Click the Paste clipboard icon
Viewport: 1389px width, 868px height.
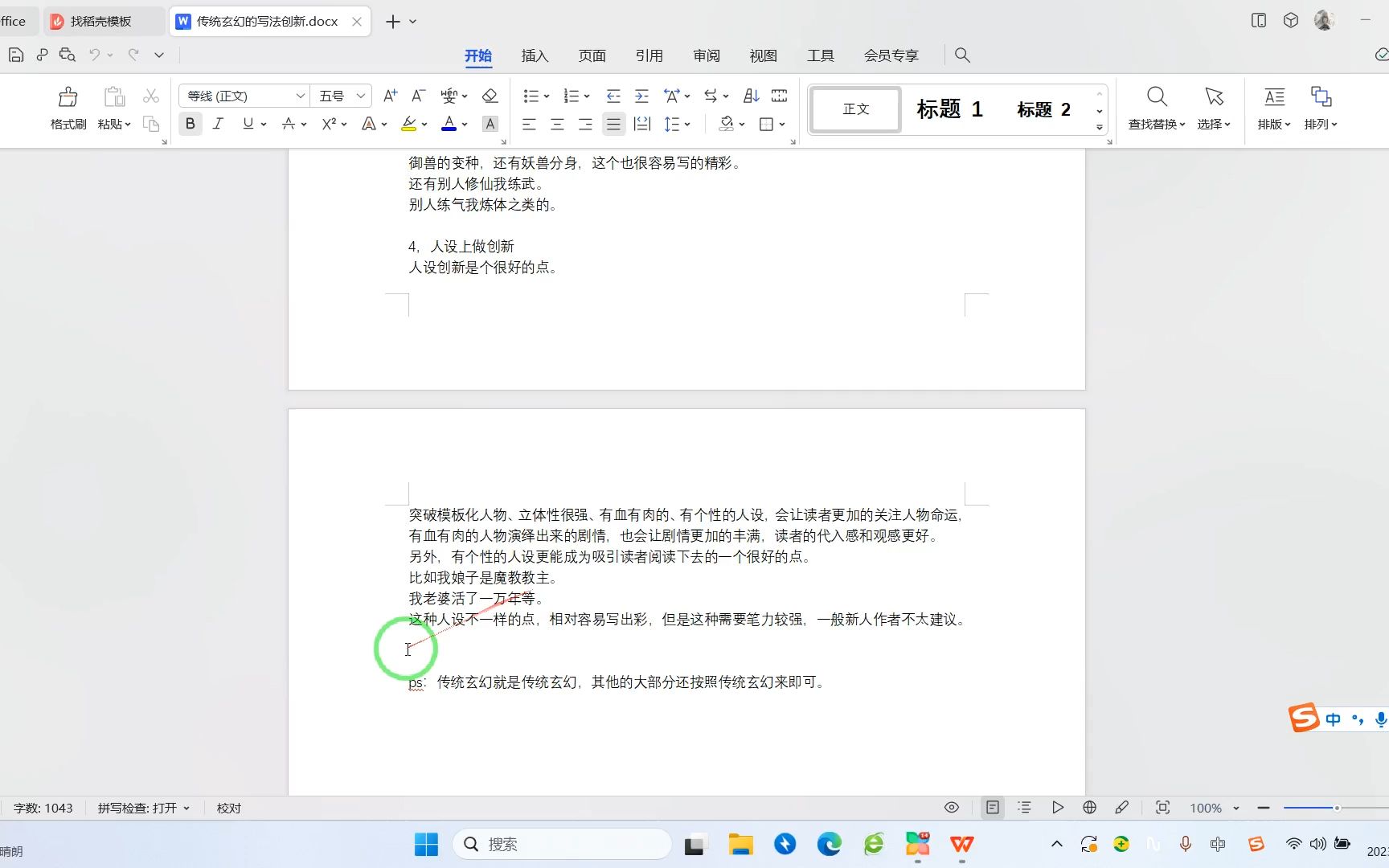(x=114, y=97)
